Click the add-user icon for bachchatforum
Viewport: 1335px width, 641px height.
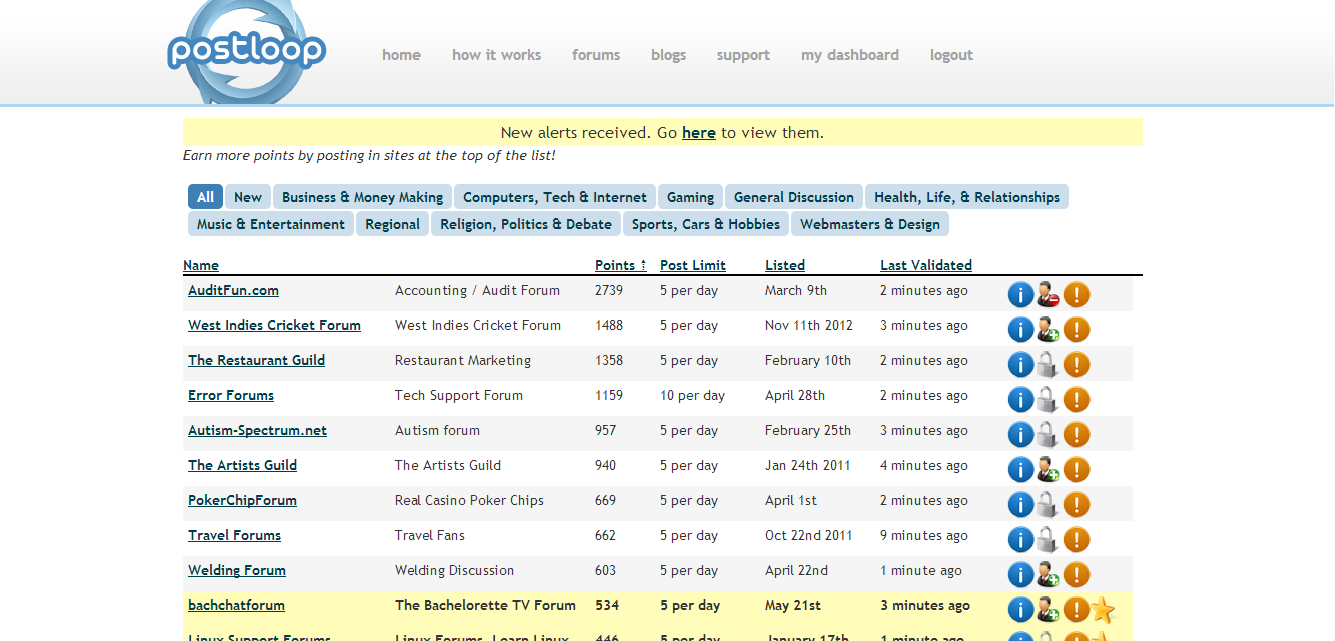(x=1048, y=609)
